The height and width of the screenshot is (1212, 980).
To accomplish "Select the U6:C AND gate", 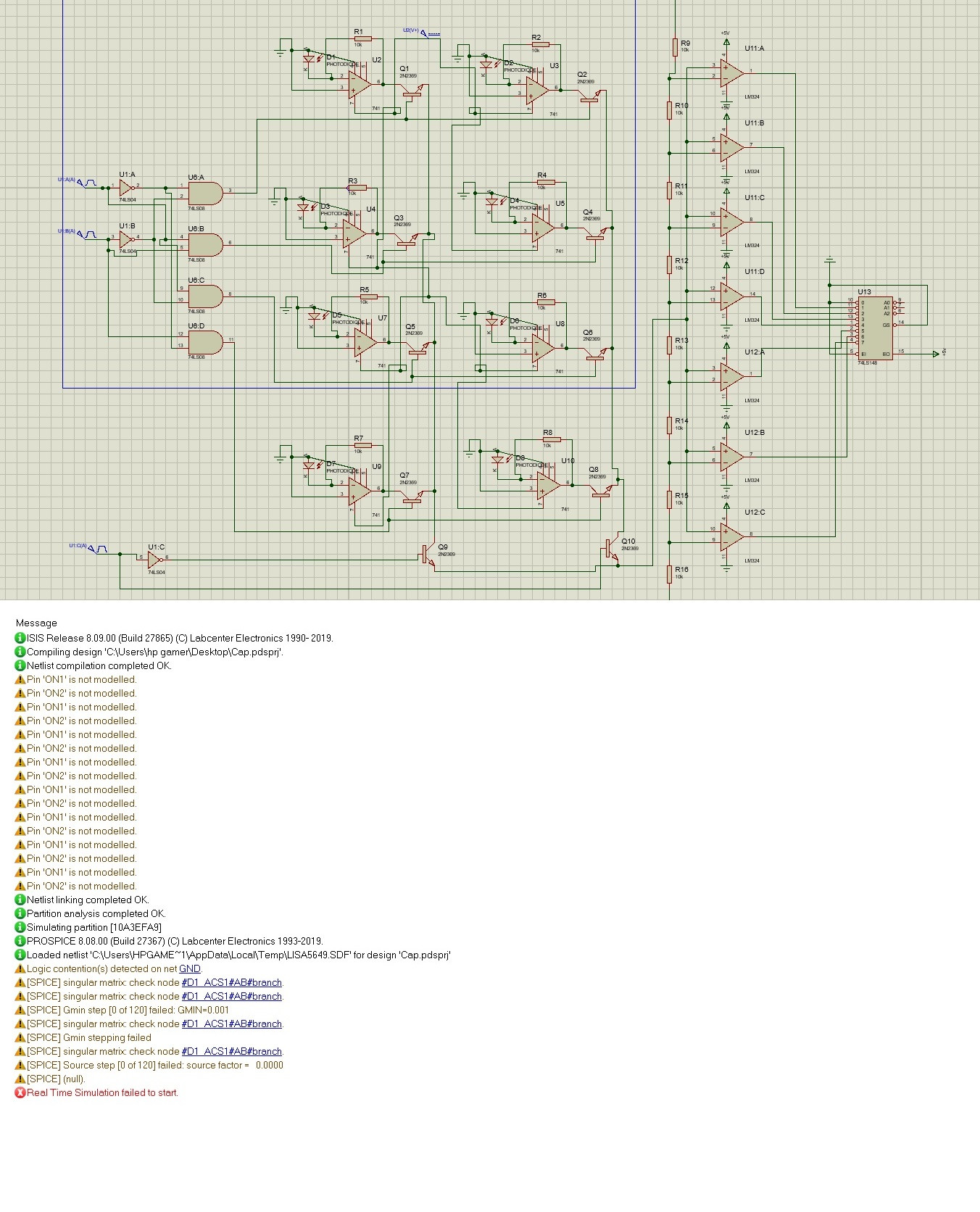I will pos(206,296).
